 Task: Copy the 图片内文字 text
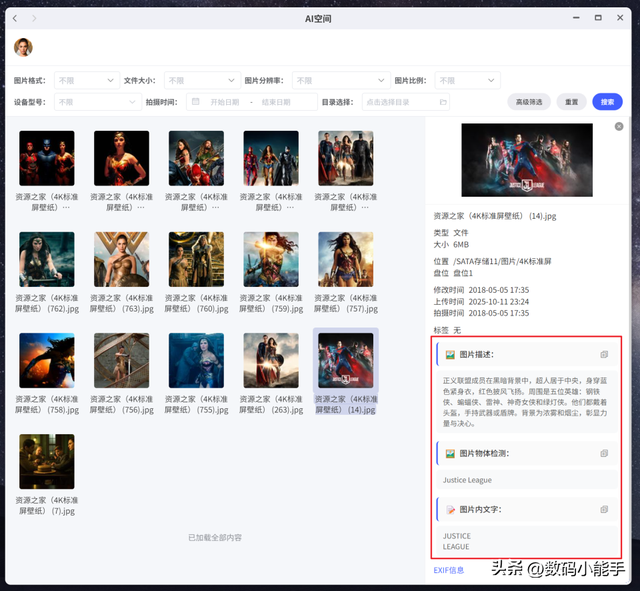click(x=604, y=509)
